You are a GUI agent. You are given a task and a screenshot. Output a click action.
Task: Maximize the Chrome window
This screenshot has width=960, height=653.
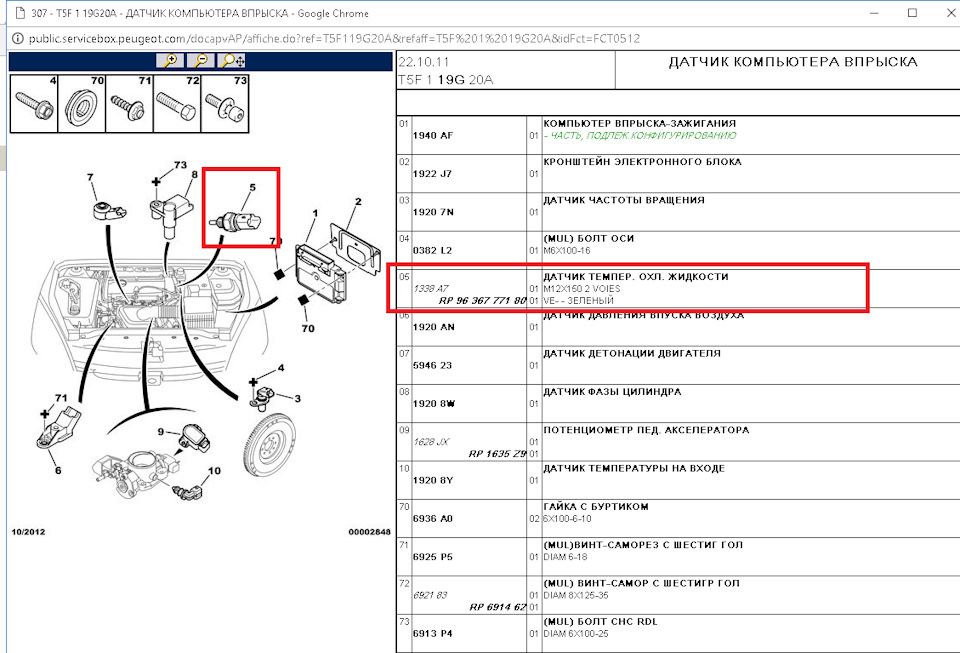(912, 13)
